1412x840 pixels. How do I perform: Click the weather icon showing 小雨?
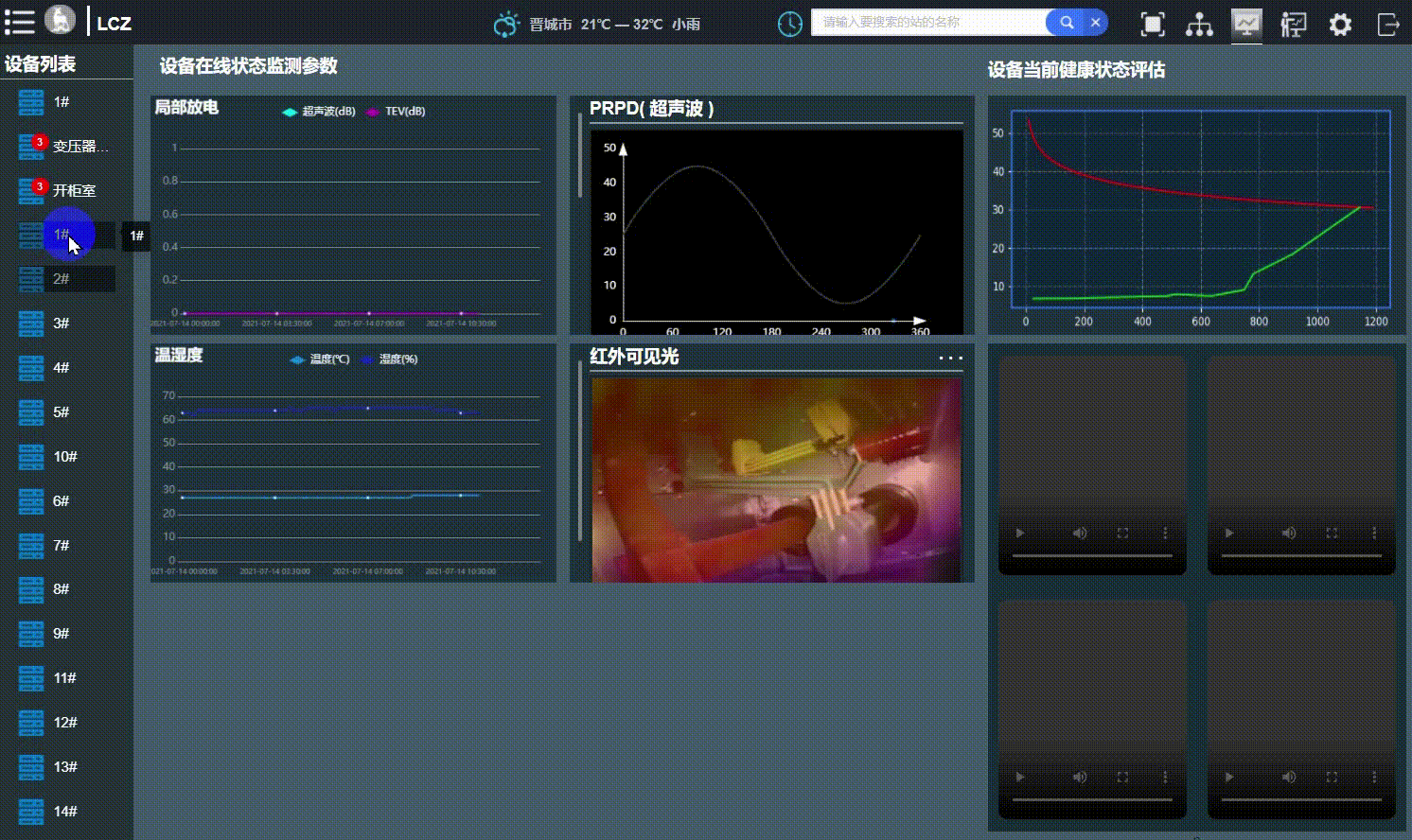click(507, 24)
